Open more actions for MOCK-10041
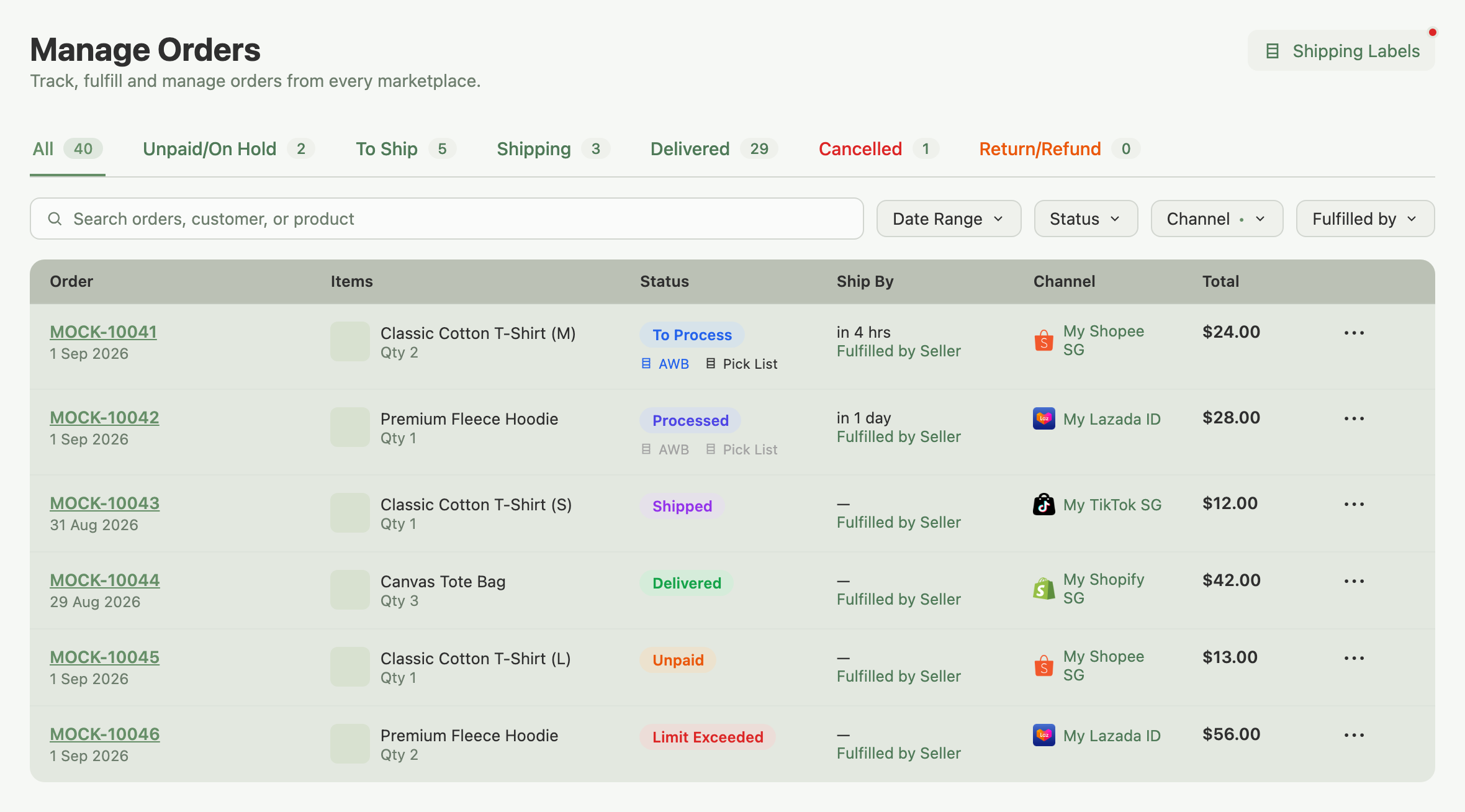Viewport: 1465px width, 812px height. coord(1354,333)
